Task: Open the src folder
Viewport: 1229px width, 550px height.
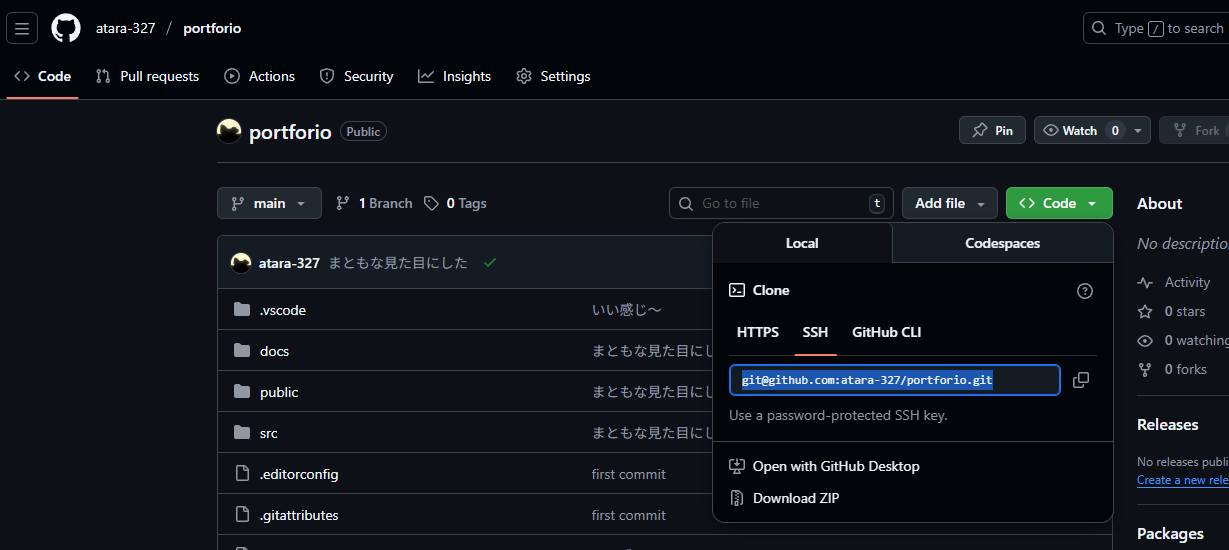Action: coord(268,433)
